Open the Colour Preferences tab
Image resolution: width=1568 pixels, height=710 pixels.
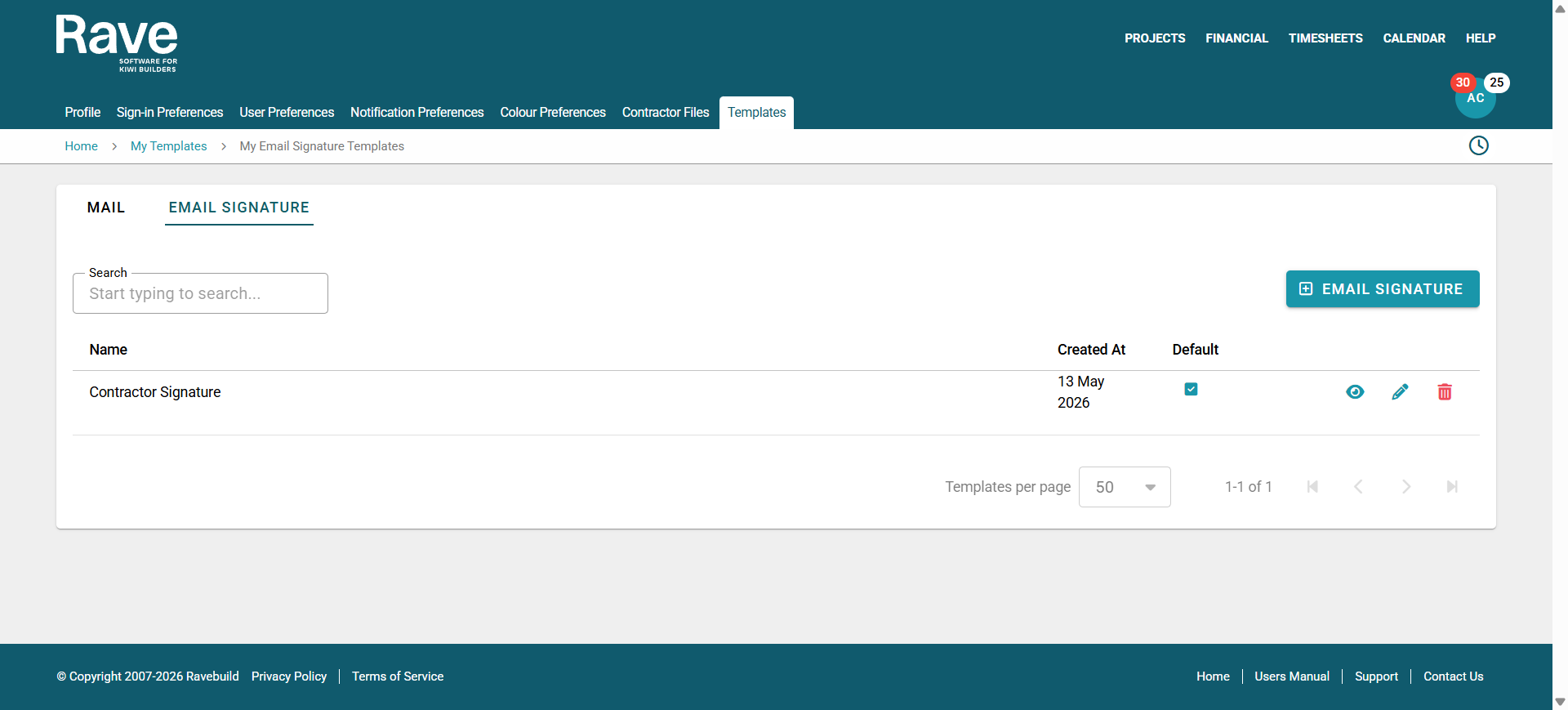point(553,113)
